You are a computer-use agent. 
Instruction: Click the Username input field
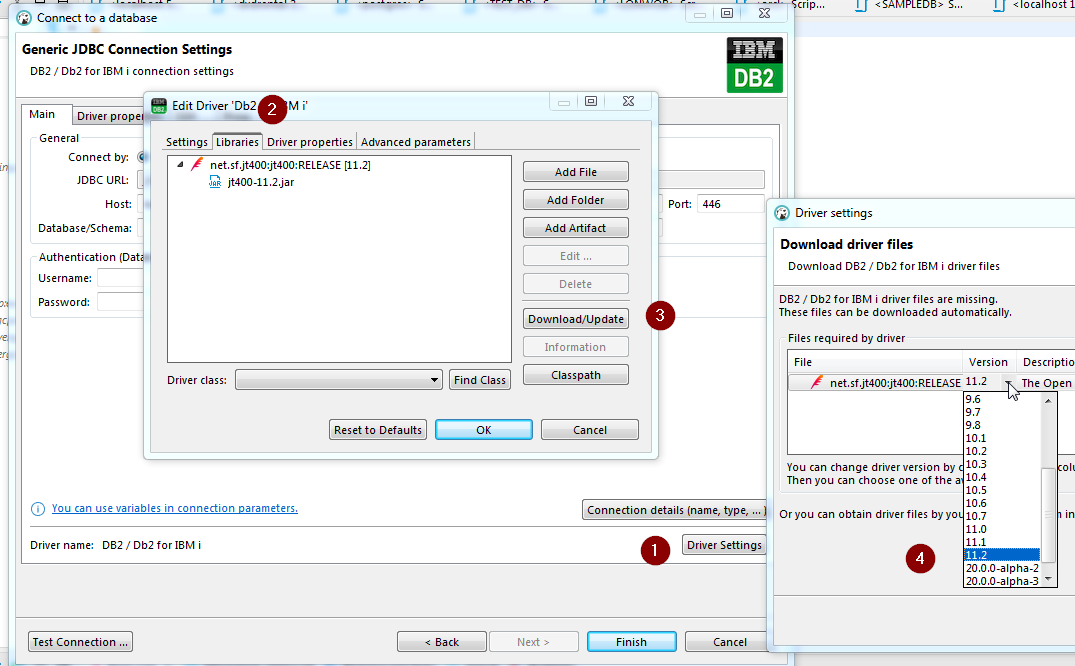[x=120, y=278]
